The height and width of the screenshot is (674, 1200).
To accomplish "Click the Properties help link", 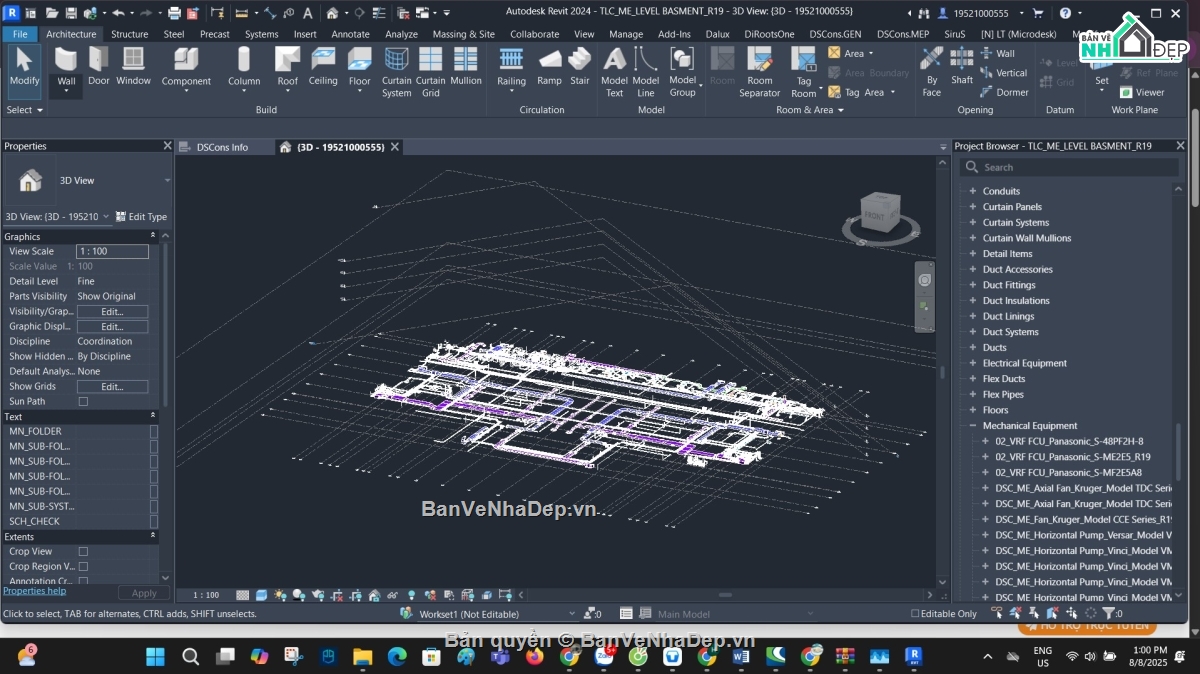I will (36, 590).
